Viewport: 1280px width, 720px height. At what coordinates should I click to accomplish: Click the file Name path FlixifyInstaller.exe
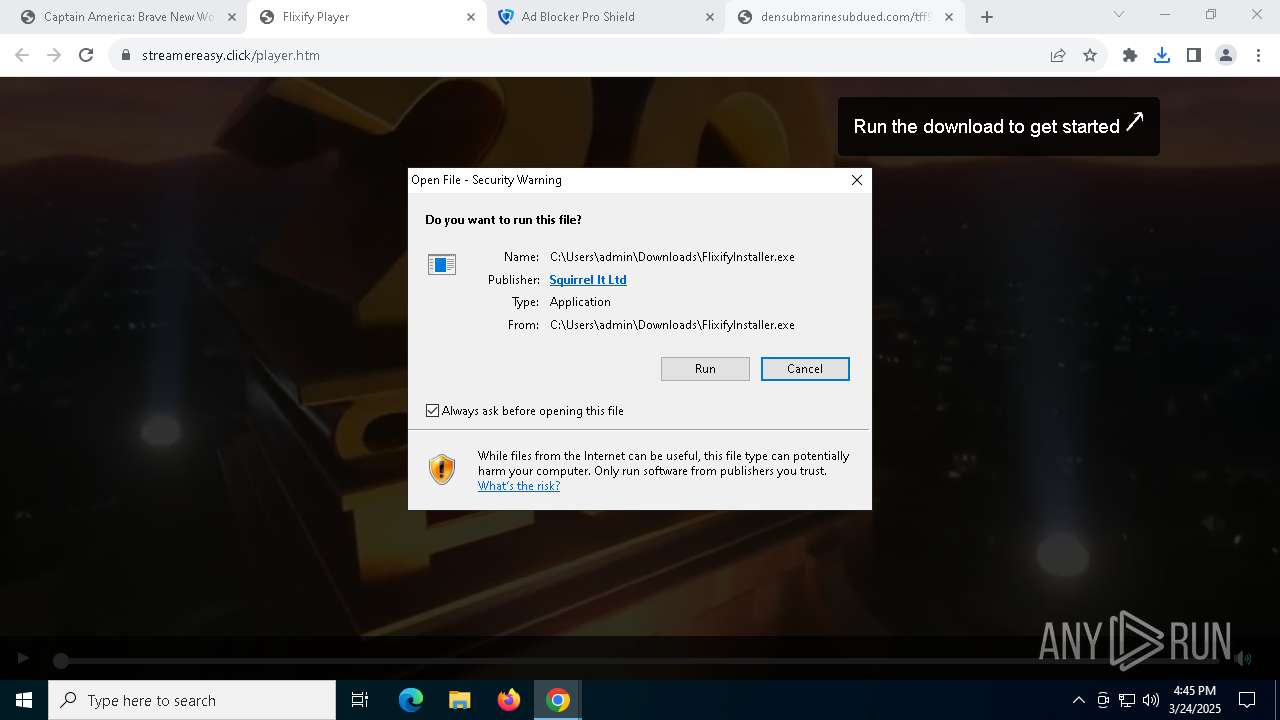[x=672, y=257]
